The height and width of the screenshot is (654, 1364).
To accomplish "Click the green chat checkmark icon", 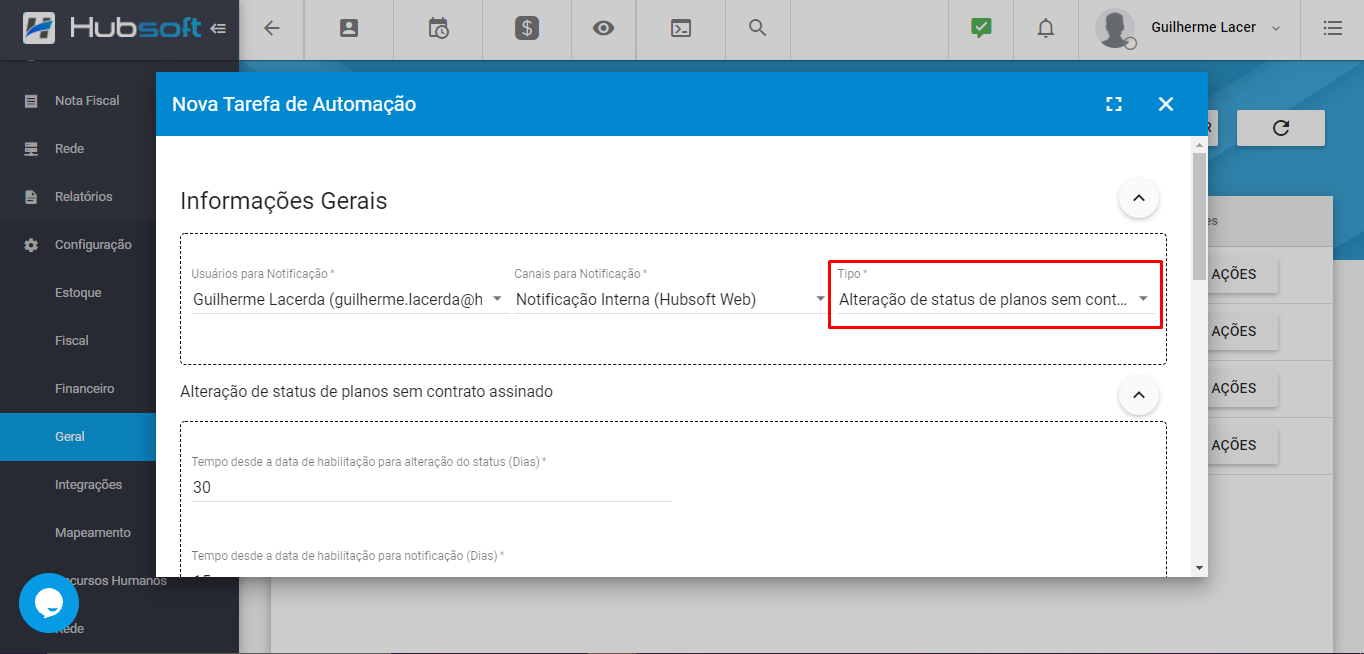I will [x=981, y=28].
